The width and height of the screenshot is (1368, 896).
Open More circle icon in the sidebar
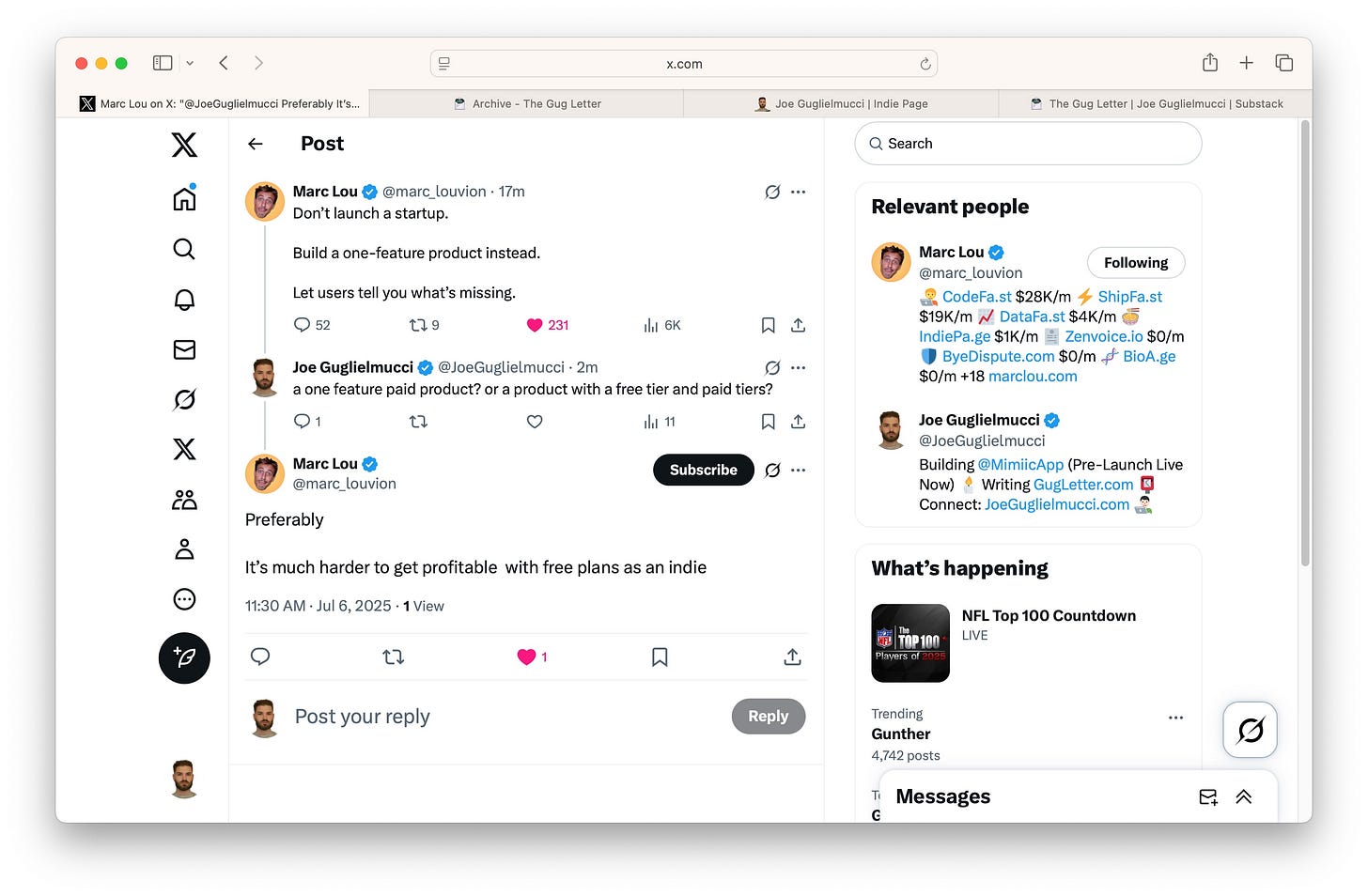click(184, 599)
